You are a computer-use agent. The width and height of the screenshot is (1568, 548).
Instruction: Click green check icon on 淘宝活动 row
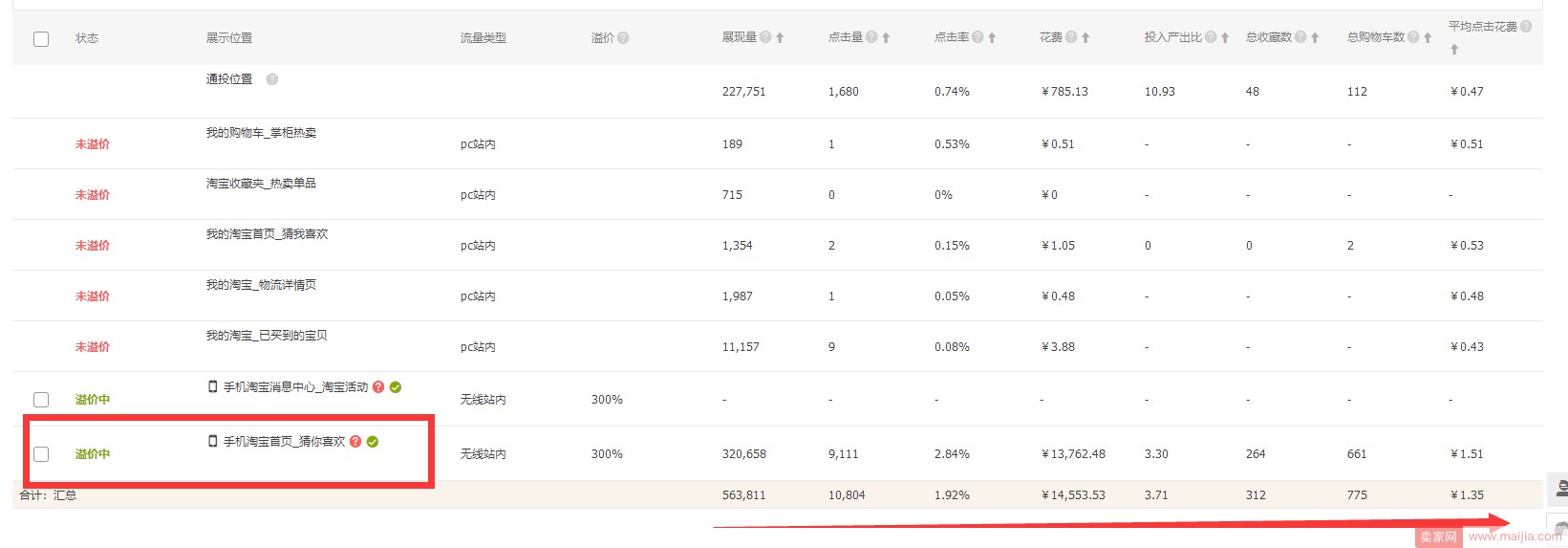pyautogui.click(x=396, y=387)
